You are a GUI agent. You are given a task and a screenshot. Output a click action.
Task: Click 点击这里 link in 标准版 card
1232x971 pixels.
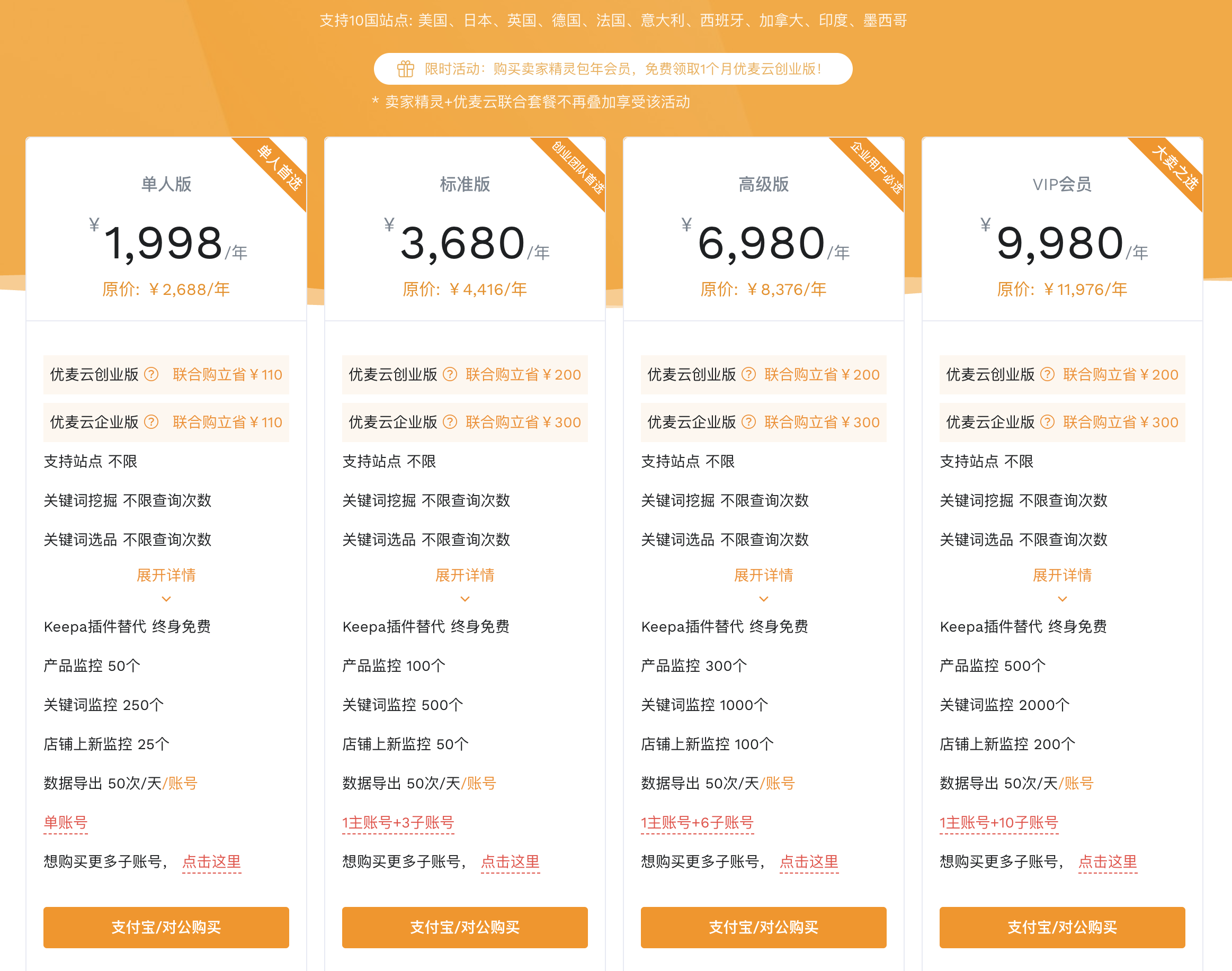pos(510,862)
